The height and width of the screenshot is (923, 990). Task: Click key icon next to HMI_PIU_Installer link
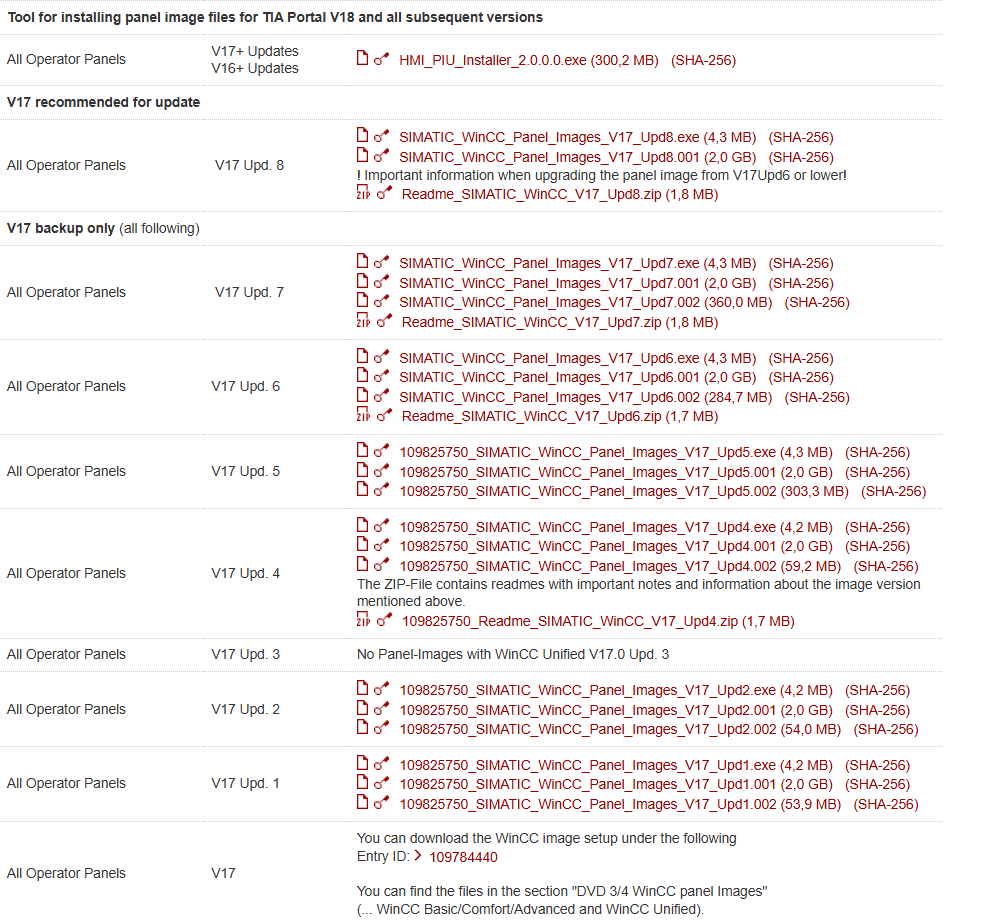coord(381,60)
